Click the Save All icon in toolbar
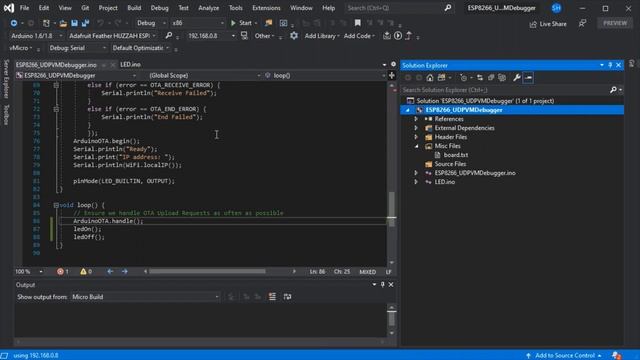The height and width of the screenshot is (360, 640). 85,23
